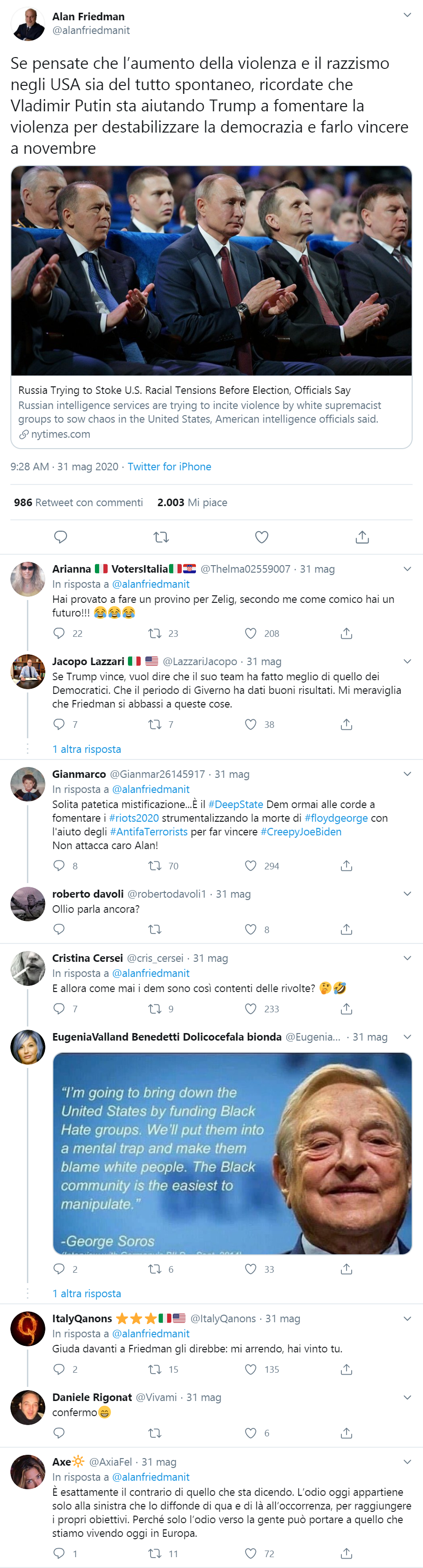The height and width of the screenshot is (1568, 423).
Task: Expand options chevron on Daniele Rigonat's reply
Action: click(407, 1397)
